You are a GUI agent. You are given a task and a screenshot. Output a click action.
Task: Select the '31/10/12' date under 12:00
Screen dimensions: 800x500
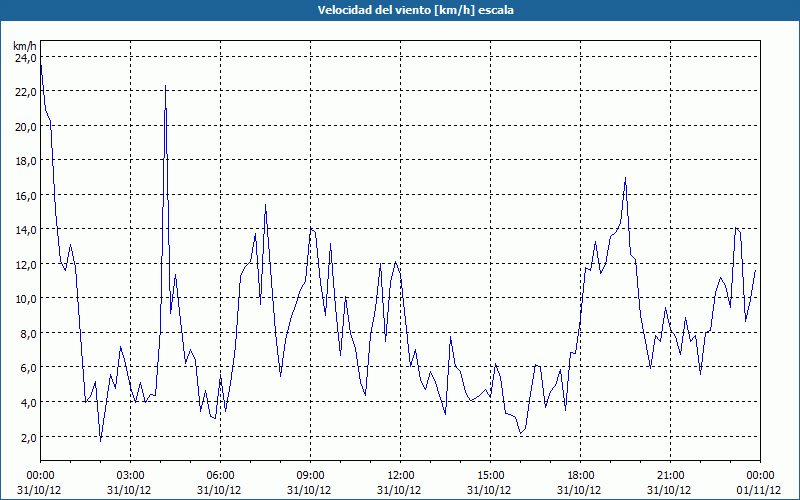(x=401, y=490)
